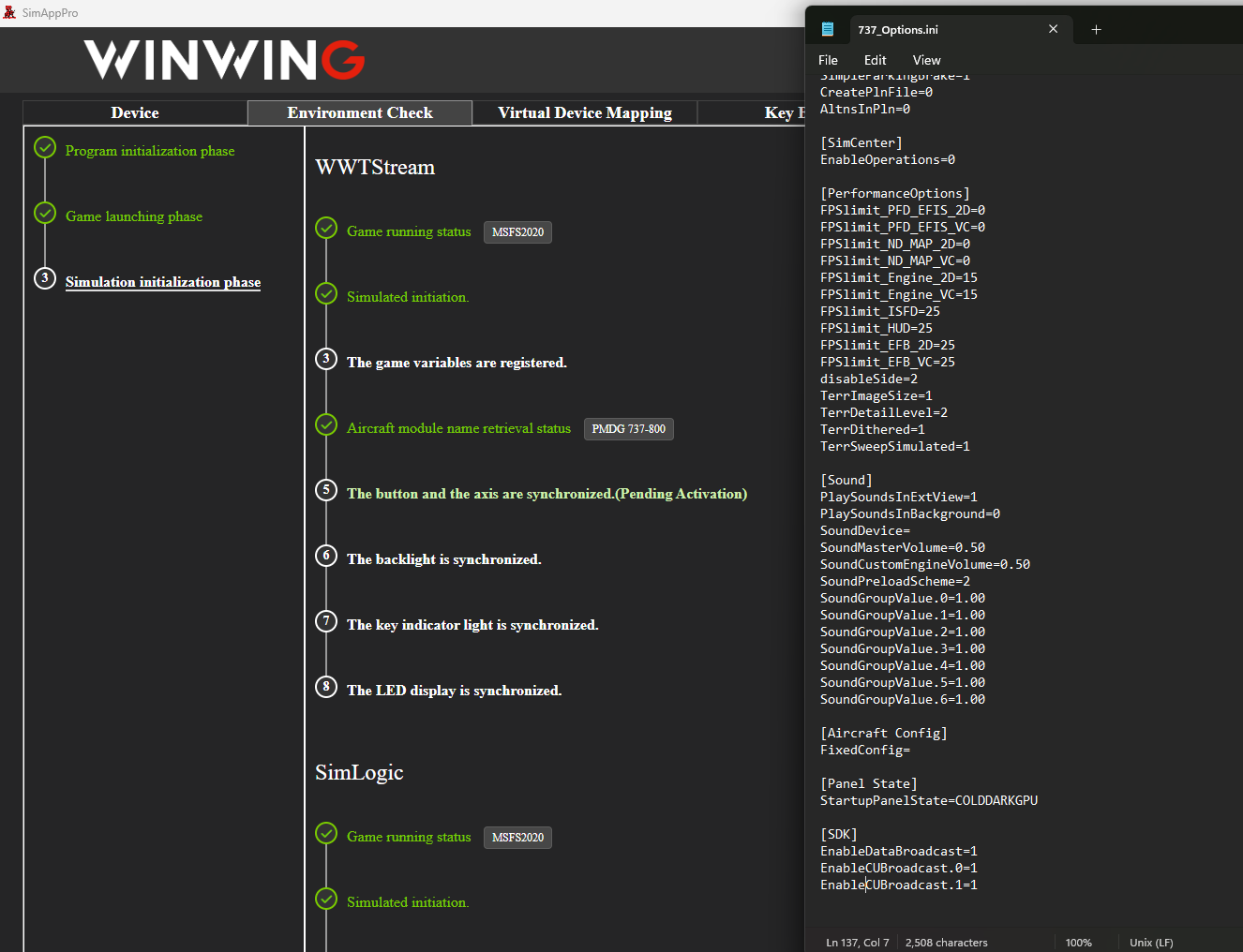The width and height of the screenshot is (1243, 952).
Task: Open Notepad File menu
Action: tap(828, 60)
